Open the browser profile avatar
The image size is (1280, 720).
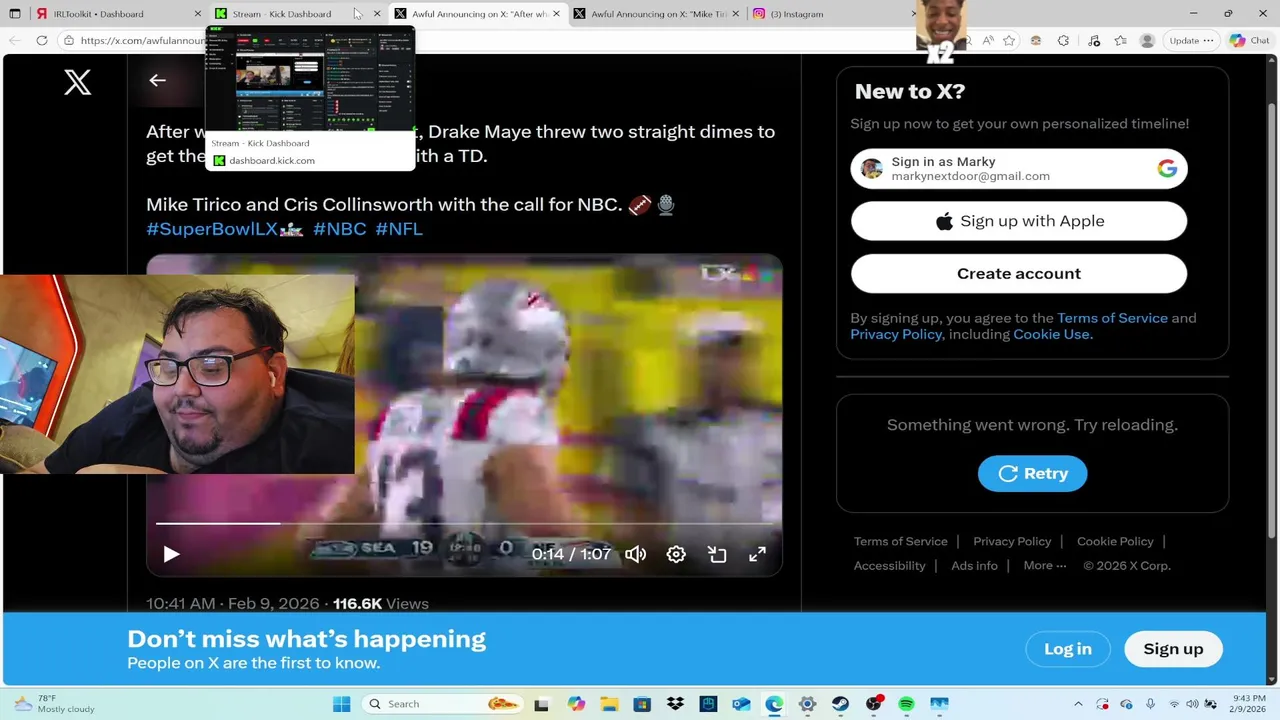tap(1147, 40)
